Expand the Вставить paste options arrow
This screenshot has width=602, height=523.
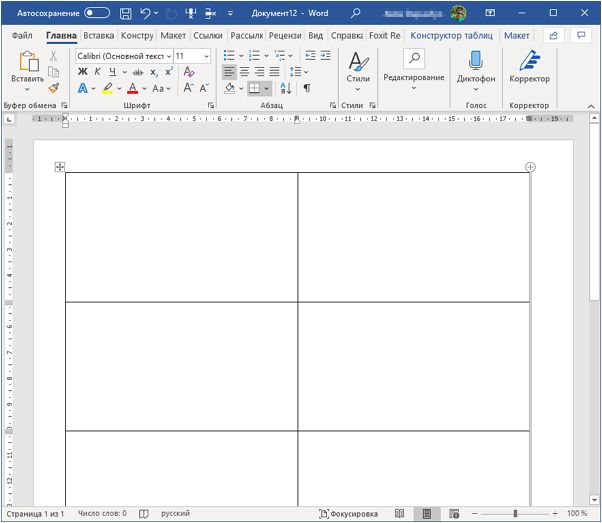(x=27, y=89)
